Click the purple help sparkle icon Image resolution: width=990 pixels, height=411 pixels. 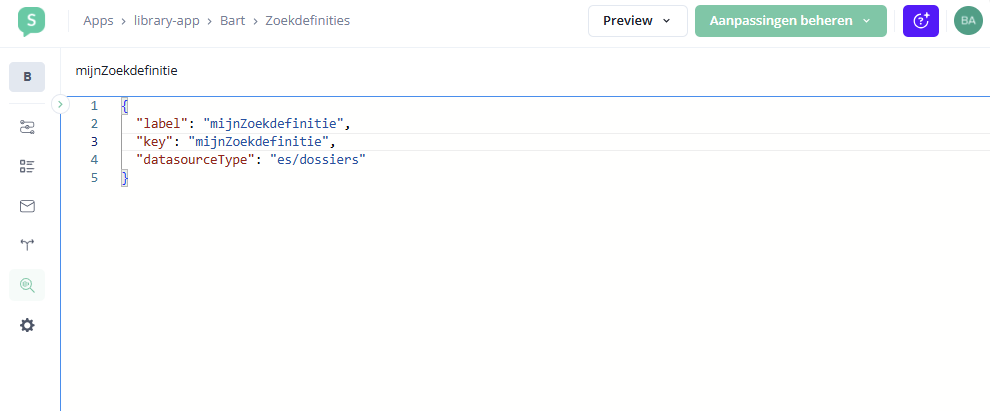pos(921,21)
